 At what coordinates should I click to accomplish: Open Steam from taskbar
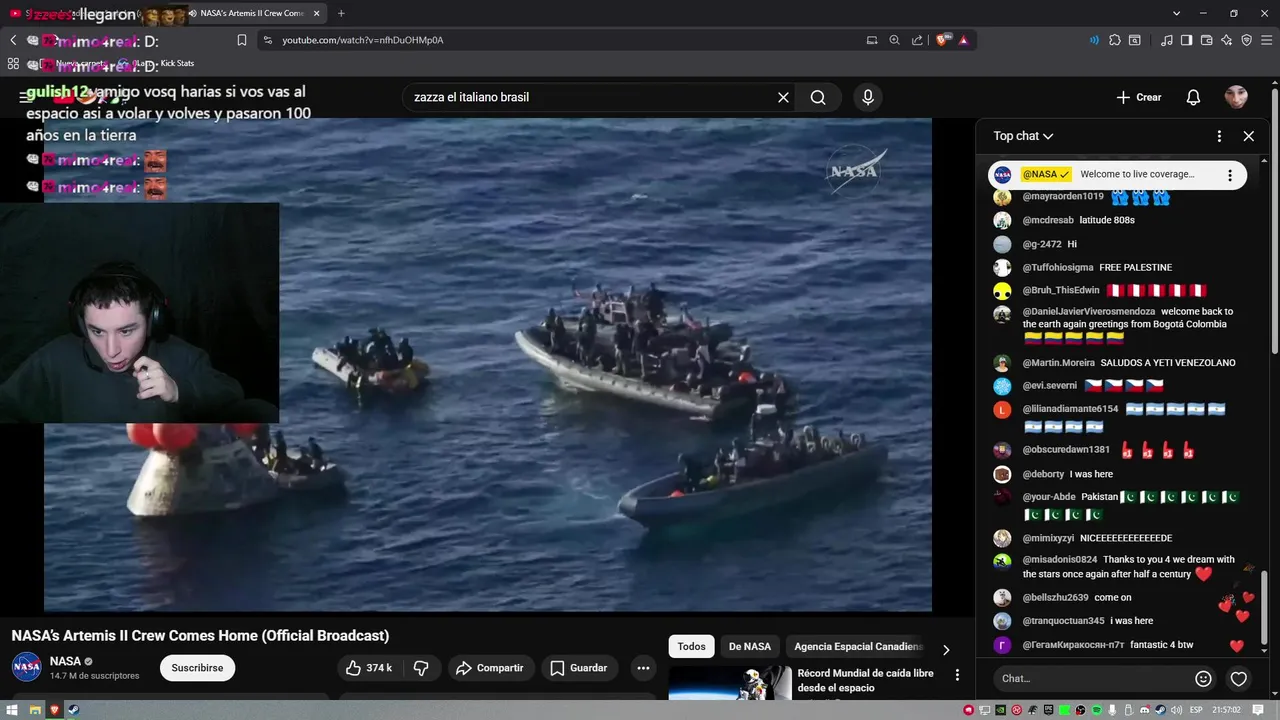[x=72, y=710]
